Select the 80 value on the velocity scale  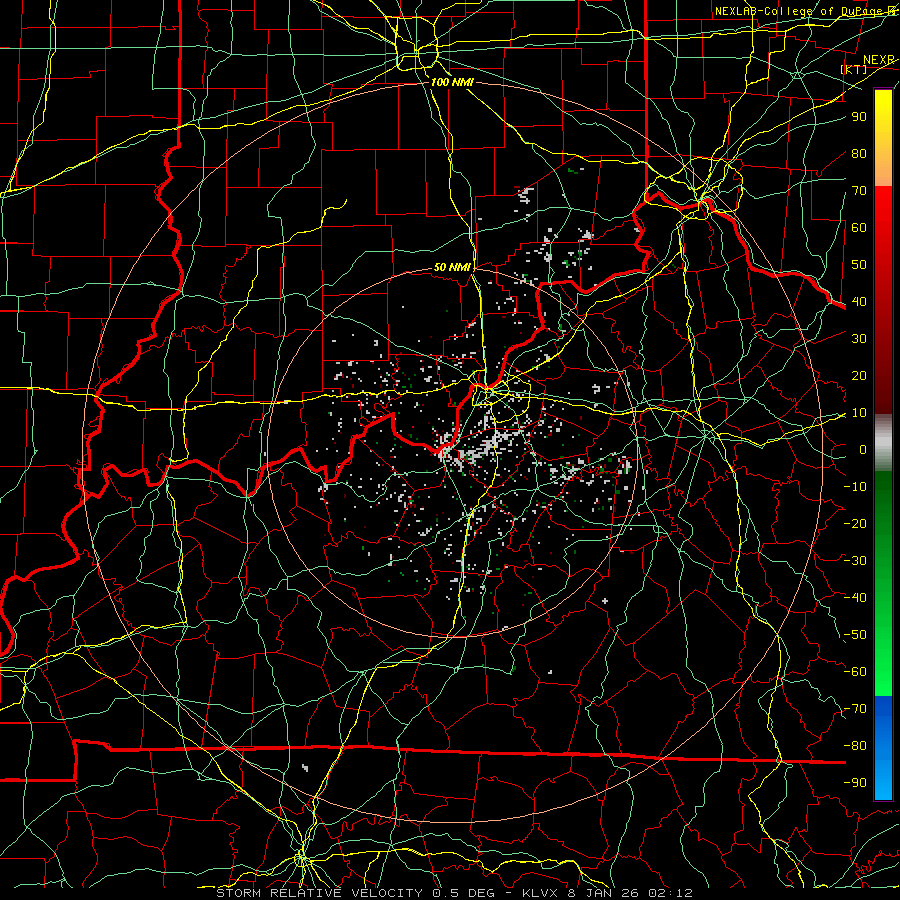(859, 154)
